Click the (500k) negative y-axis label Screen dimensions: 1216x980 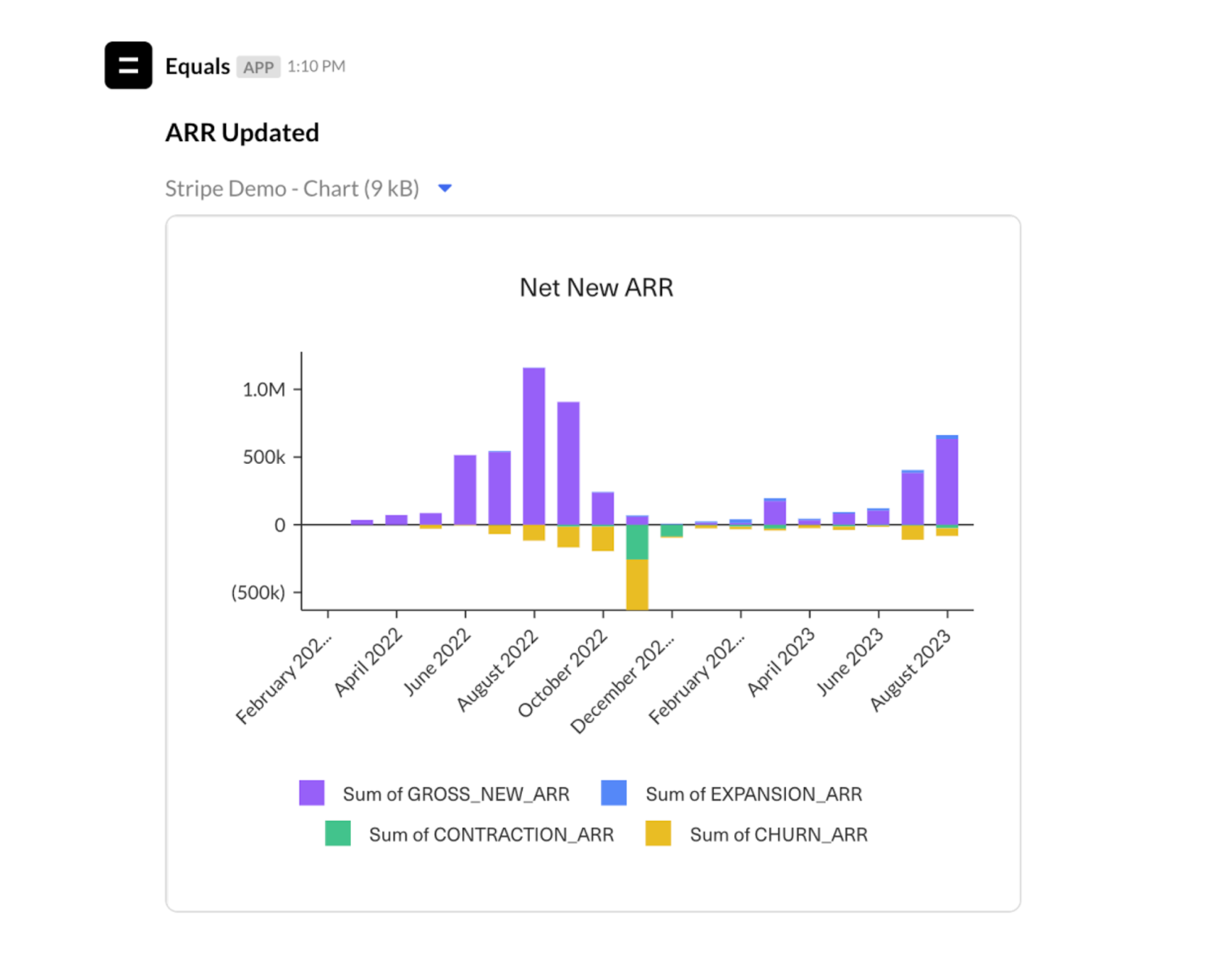258,592
